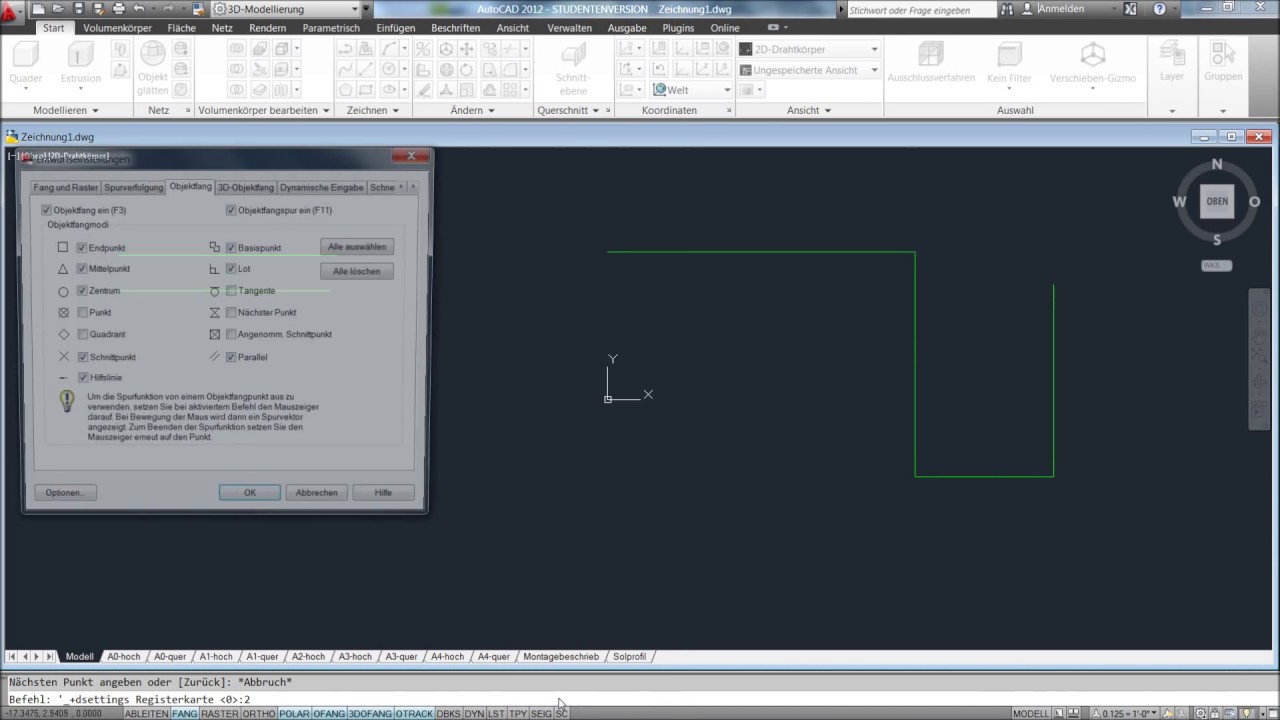Click the move tool in Ändern panel

(466, 49)
